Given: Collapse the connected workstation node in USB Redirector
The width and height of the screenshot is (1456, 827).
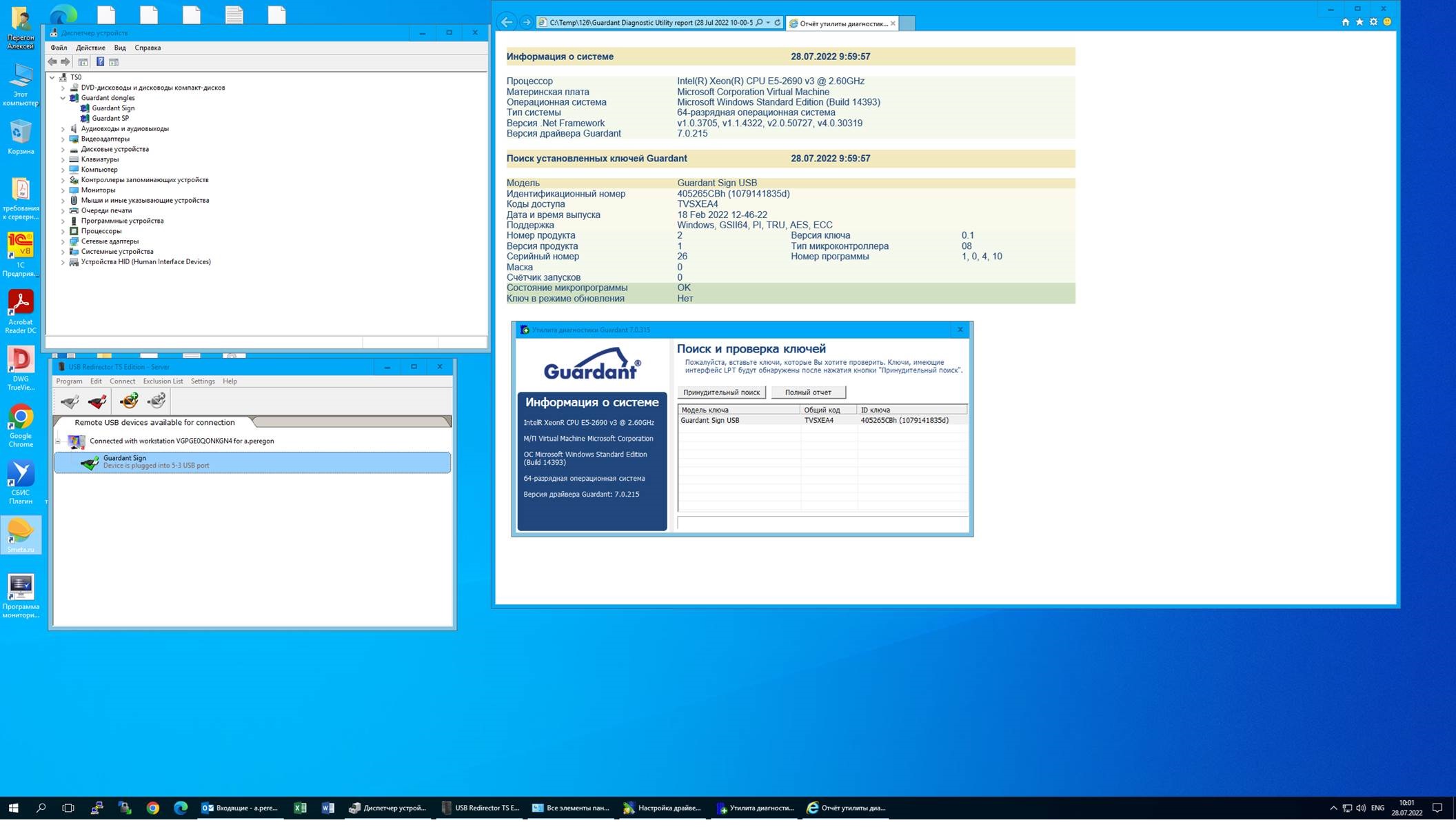Looking at the screenshot, I should (59, 441).
